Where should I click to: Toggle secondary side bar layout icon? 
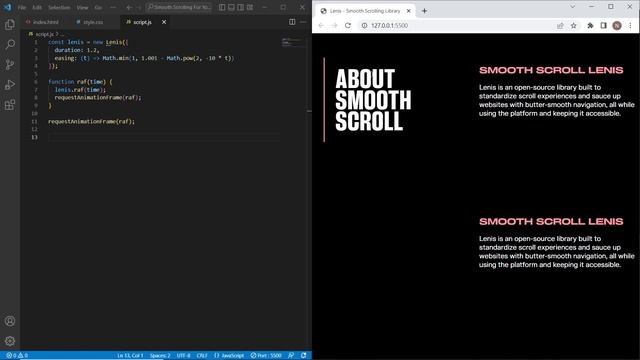pyautogui.click(x=240, y=7)
